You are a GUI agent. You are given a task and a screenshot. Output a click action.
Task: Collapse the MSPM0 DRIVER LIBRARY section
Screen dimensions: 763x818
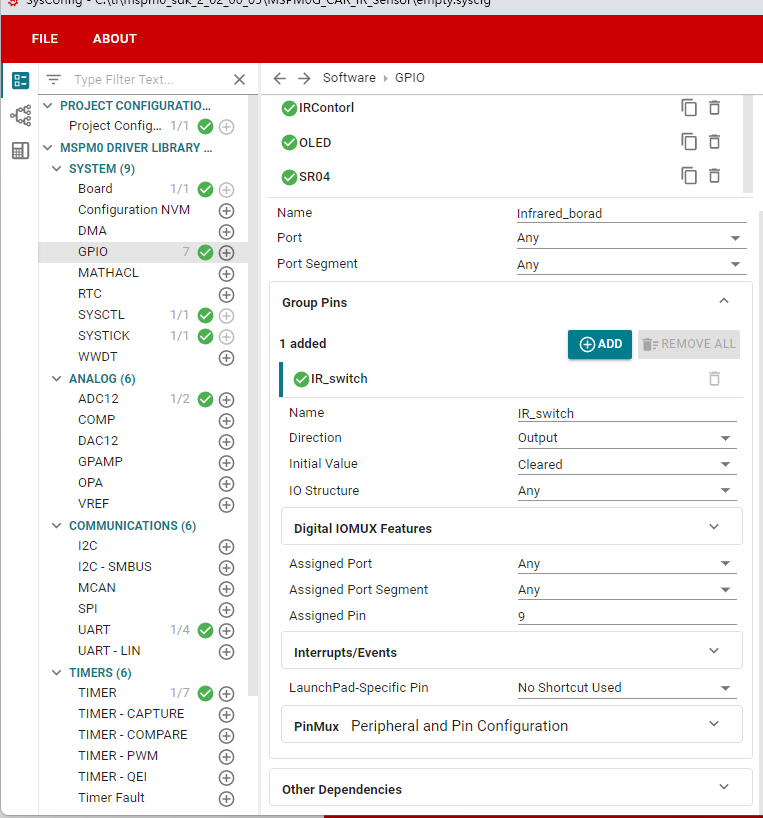tap(48, 148)
